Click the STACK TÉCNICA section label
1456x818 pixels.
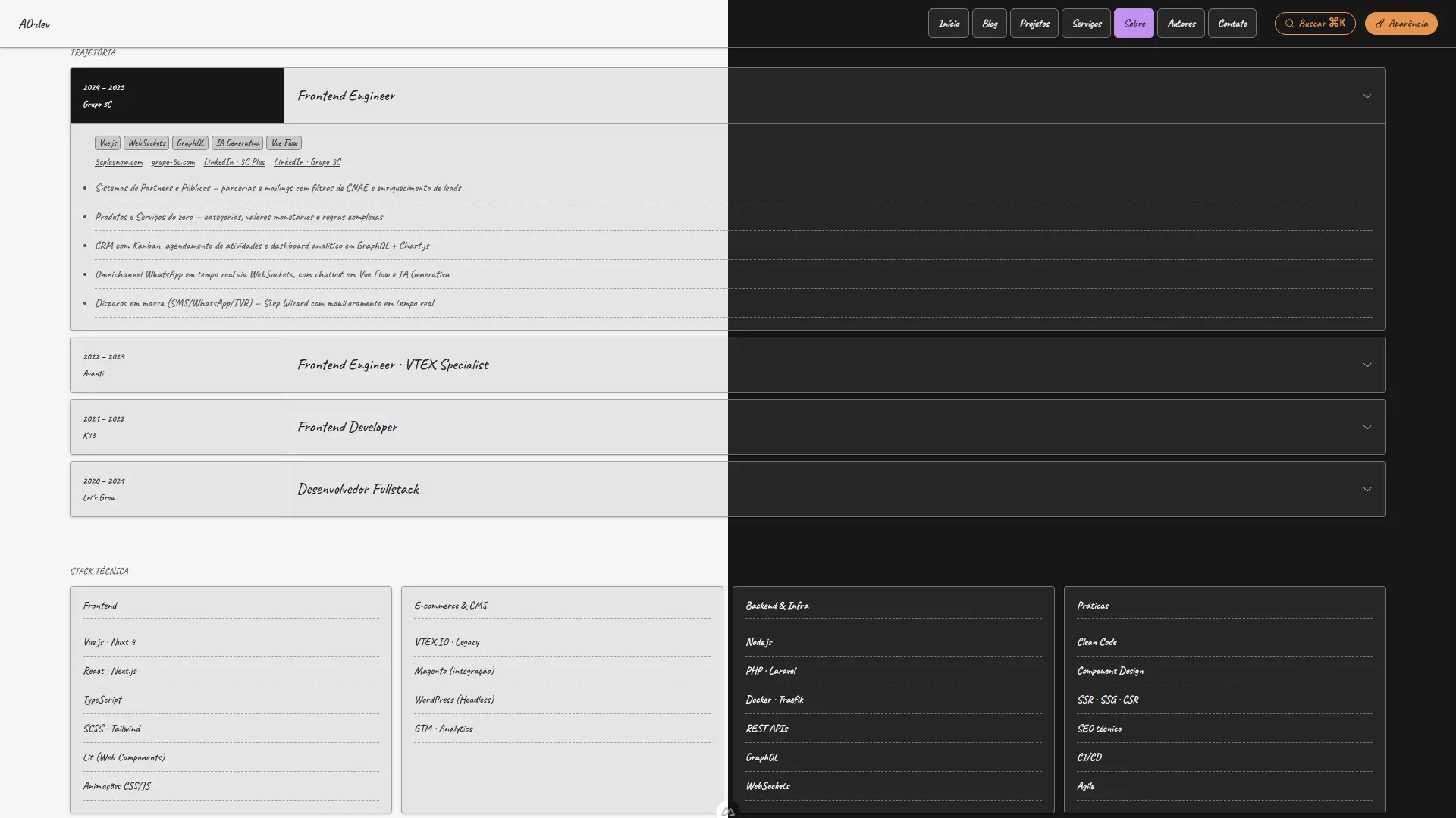[99, 571]
